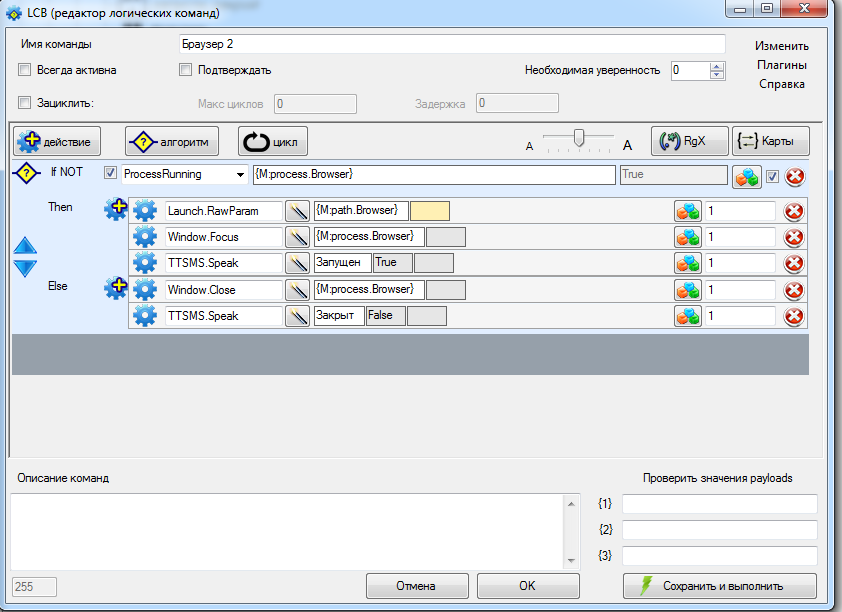Viewport: 842px width, 612px height.
Task: Click the Описание команд text area
Action: tap(287, 532)
